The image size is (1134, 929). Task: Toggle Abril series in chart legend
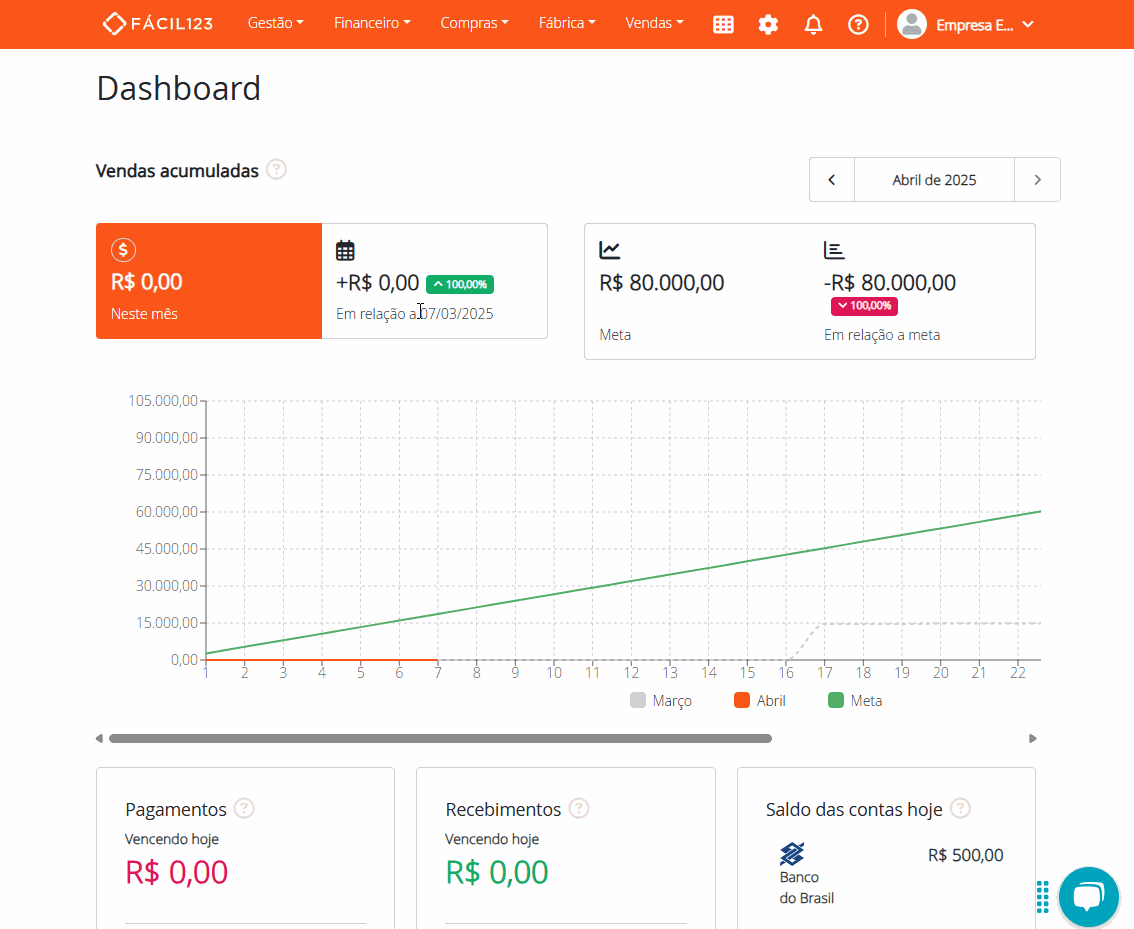pos(760,701)
